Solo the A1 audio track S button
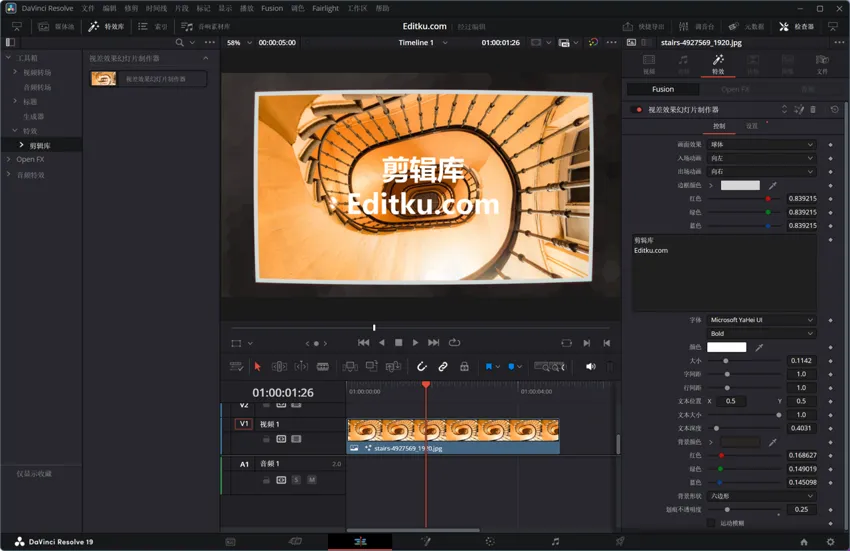This screenshot has width=850, height=551. point(296,480)
